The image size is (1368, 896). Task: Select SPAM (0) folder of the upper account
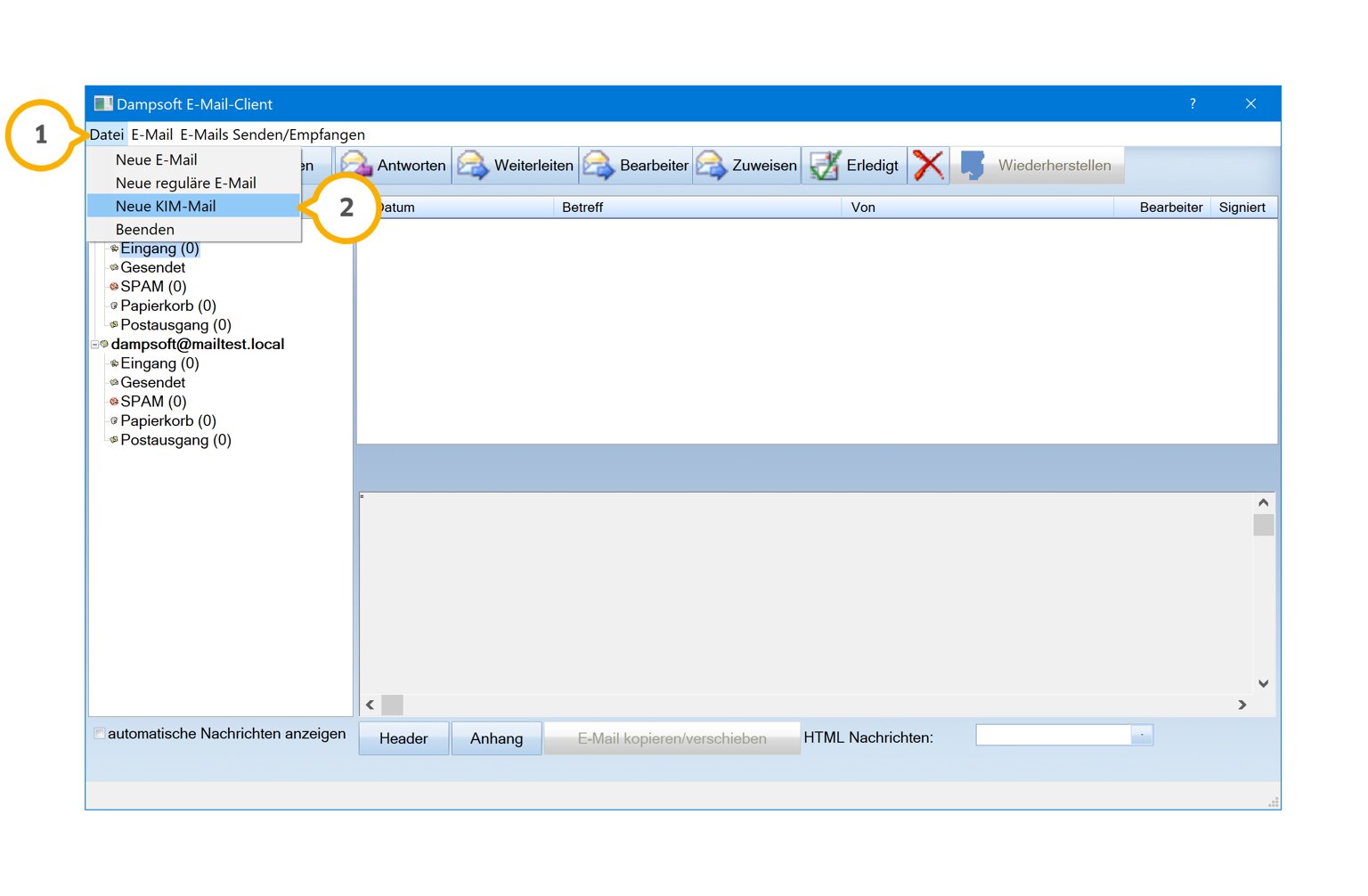[x=153, y=287]
